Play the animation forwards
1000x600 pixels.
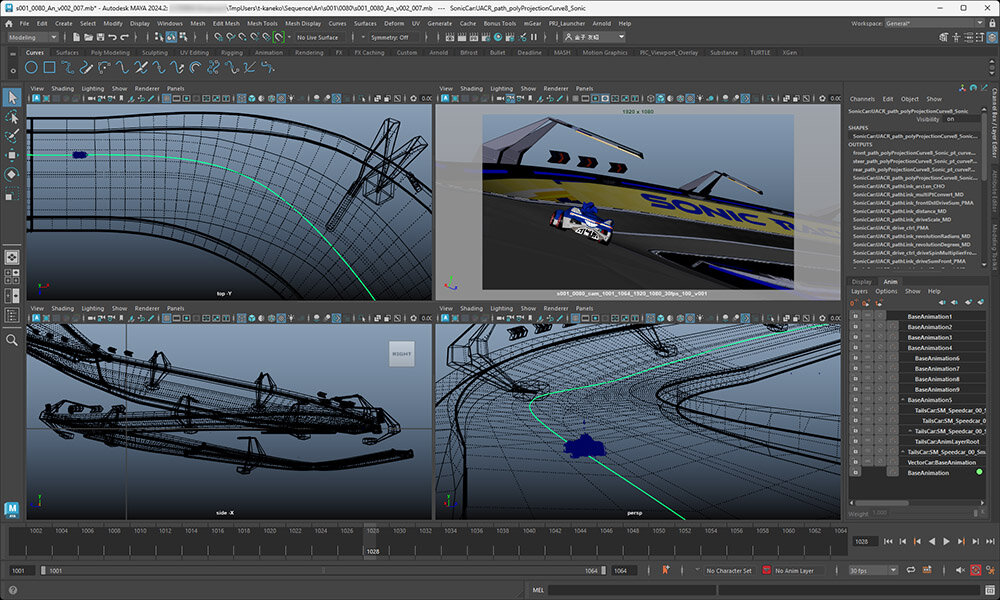coord(946,541)
